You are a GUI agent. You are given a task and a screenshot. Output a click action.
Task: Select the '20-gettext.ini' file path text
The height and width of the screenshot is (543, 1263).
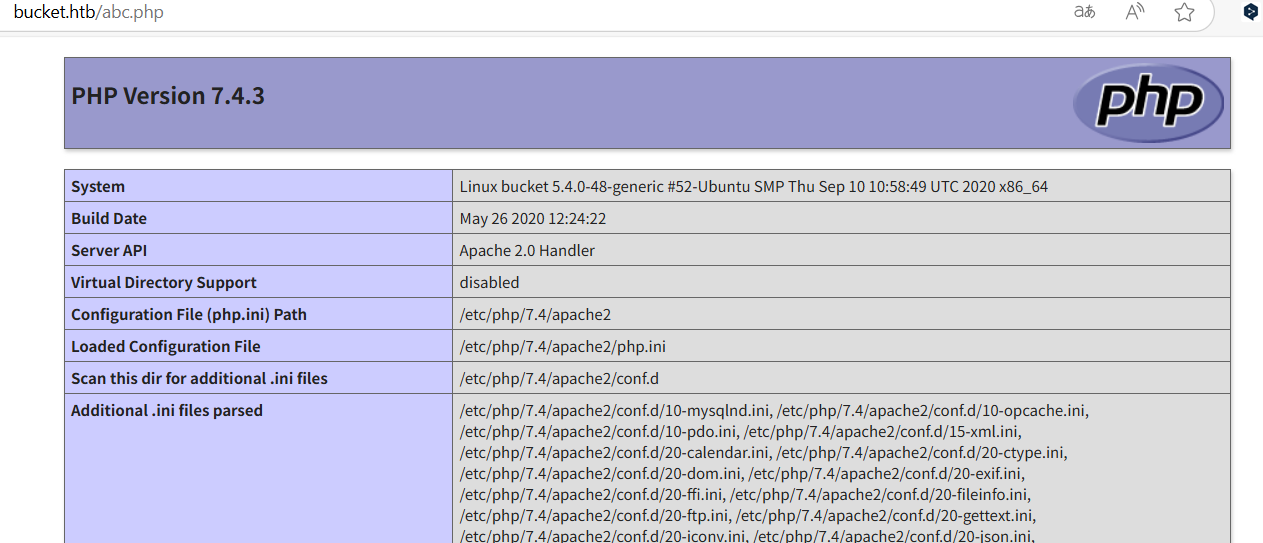[886, 515]
